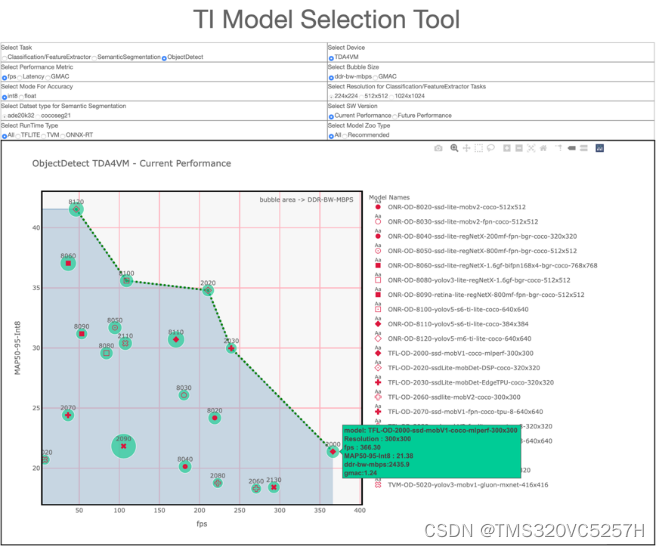Select TVM runtime type
This screenshot has height=547, width=659.
44,136
